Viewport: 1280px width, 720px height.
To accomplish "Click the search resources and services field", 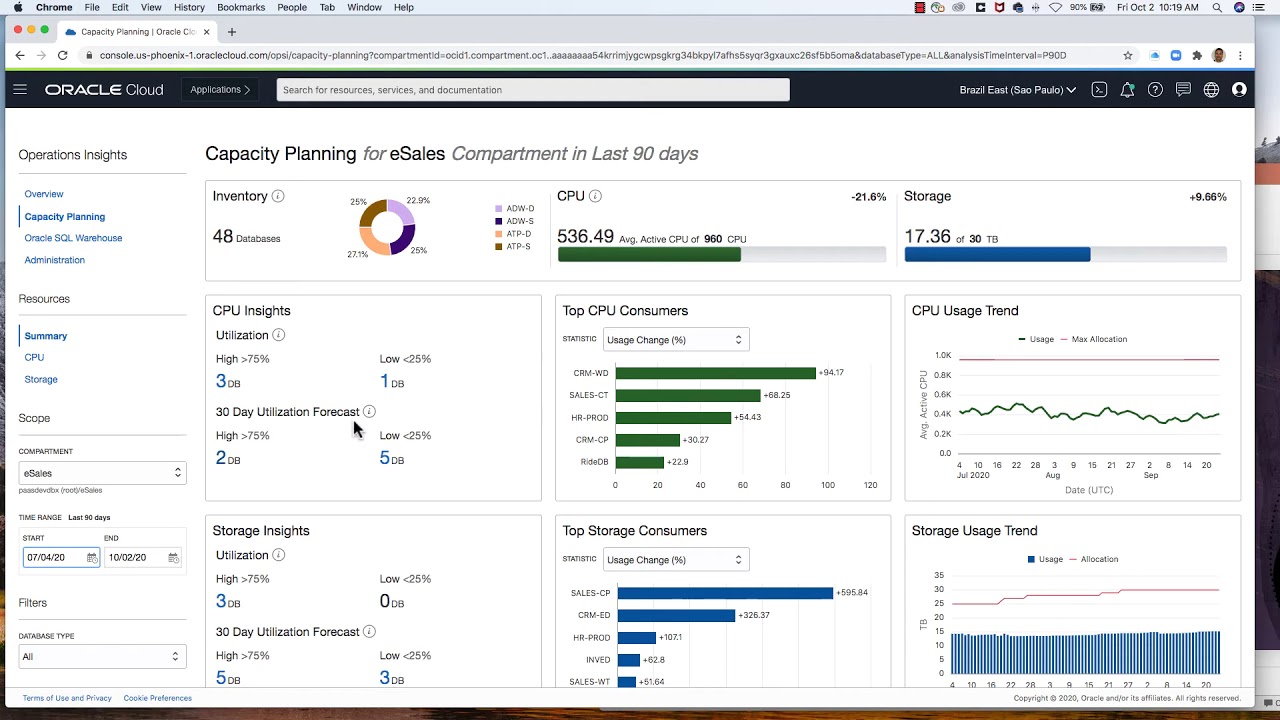I will coord(533,89).
